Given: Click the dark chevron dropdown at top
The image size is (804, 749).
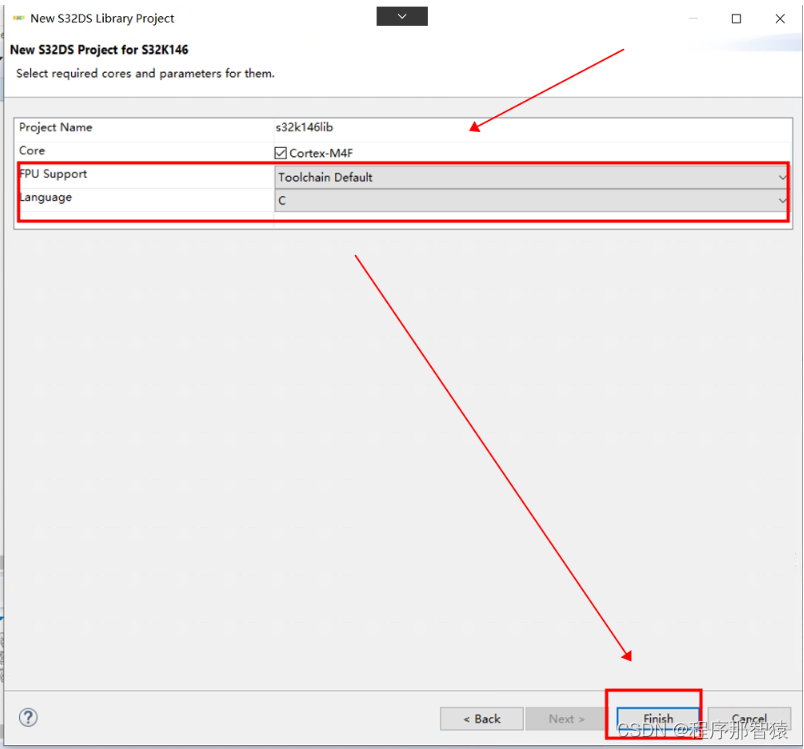Looking at the screenshot, I should (x=402, y=16).
